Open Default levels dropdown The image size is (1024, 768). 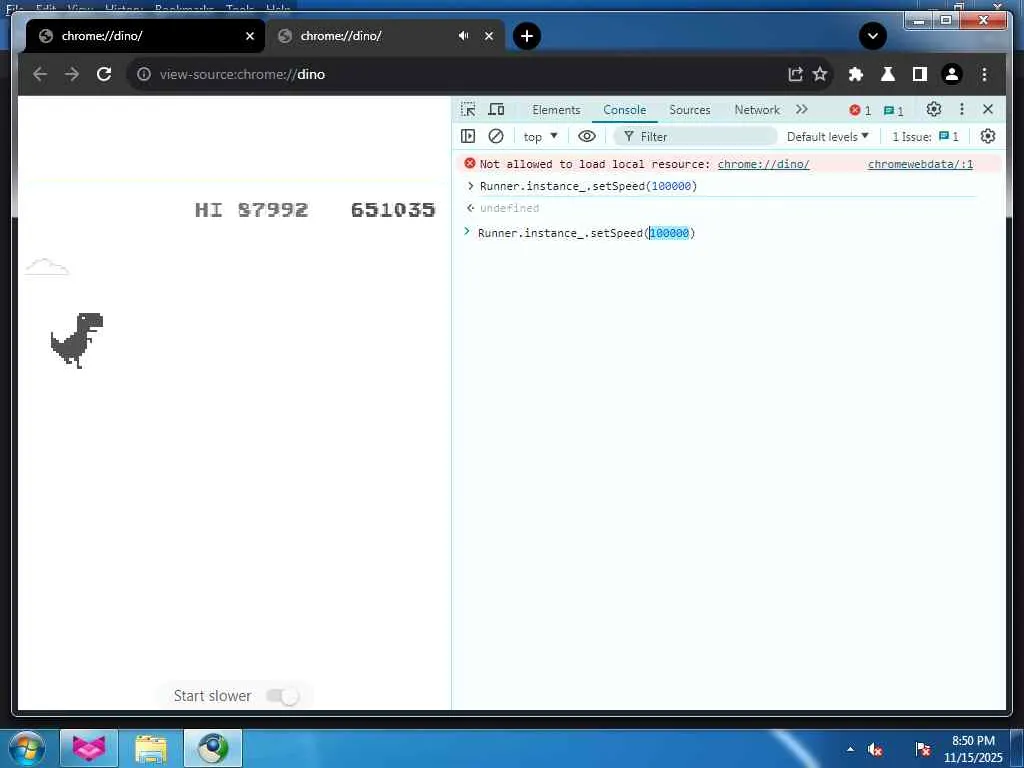(827, 136)
